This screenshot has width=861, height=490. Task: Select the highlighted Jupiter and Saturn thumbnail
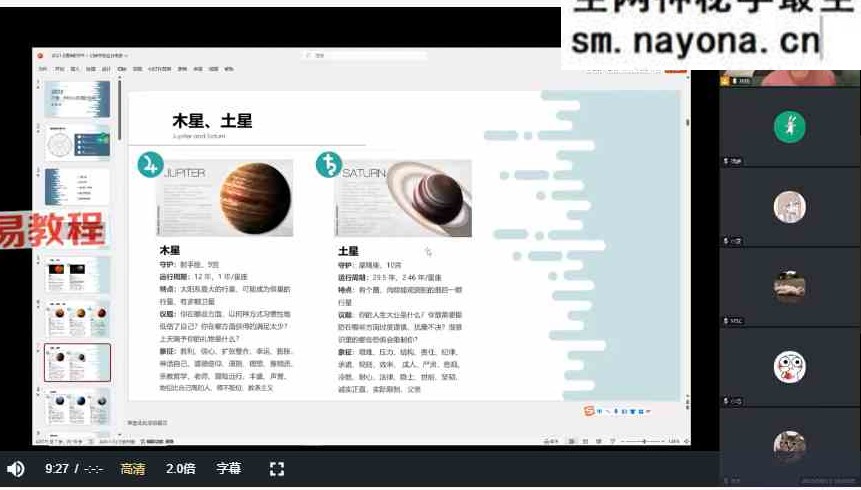pos(77,363)
